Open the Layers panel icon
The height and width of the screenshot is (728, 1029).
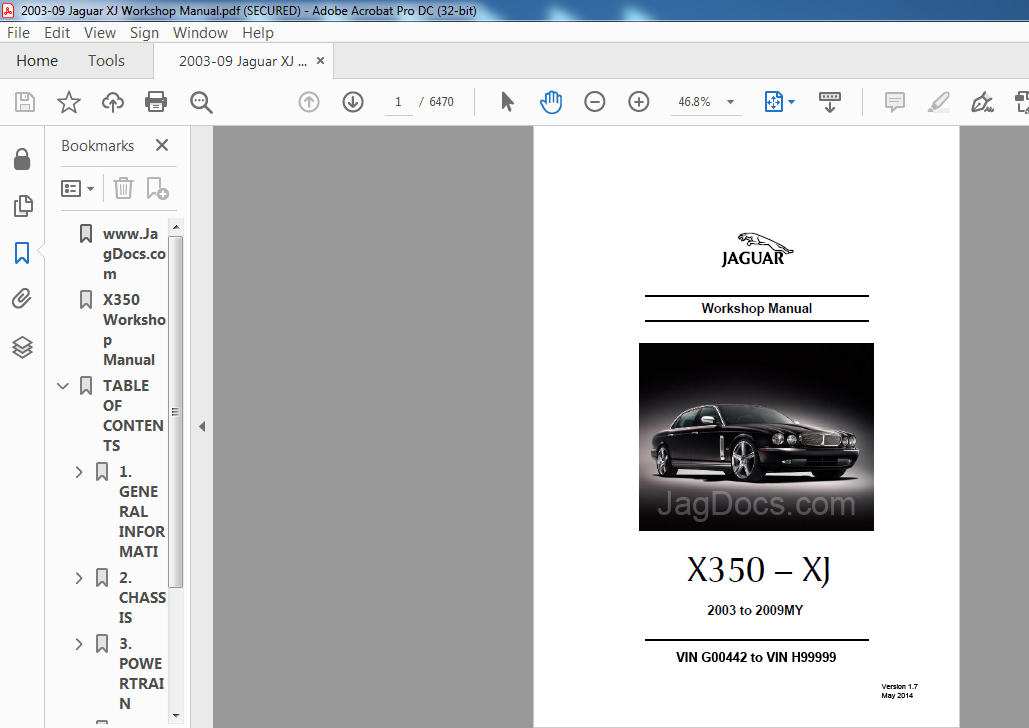point(22,347)
